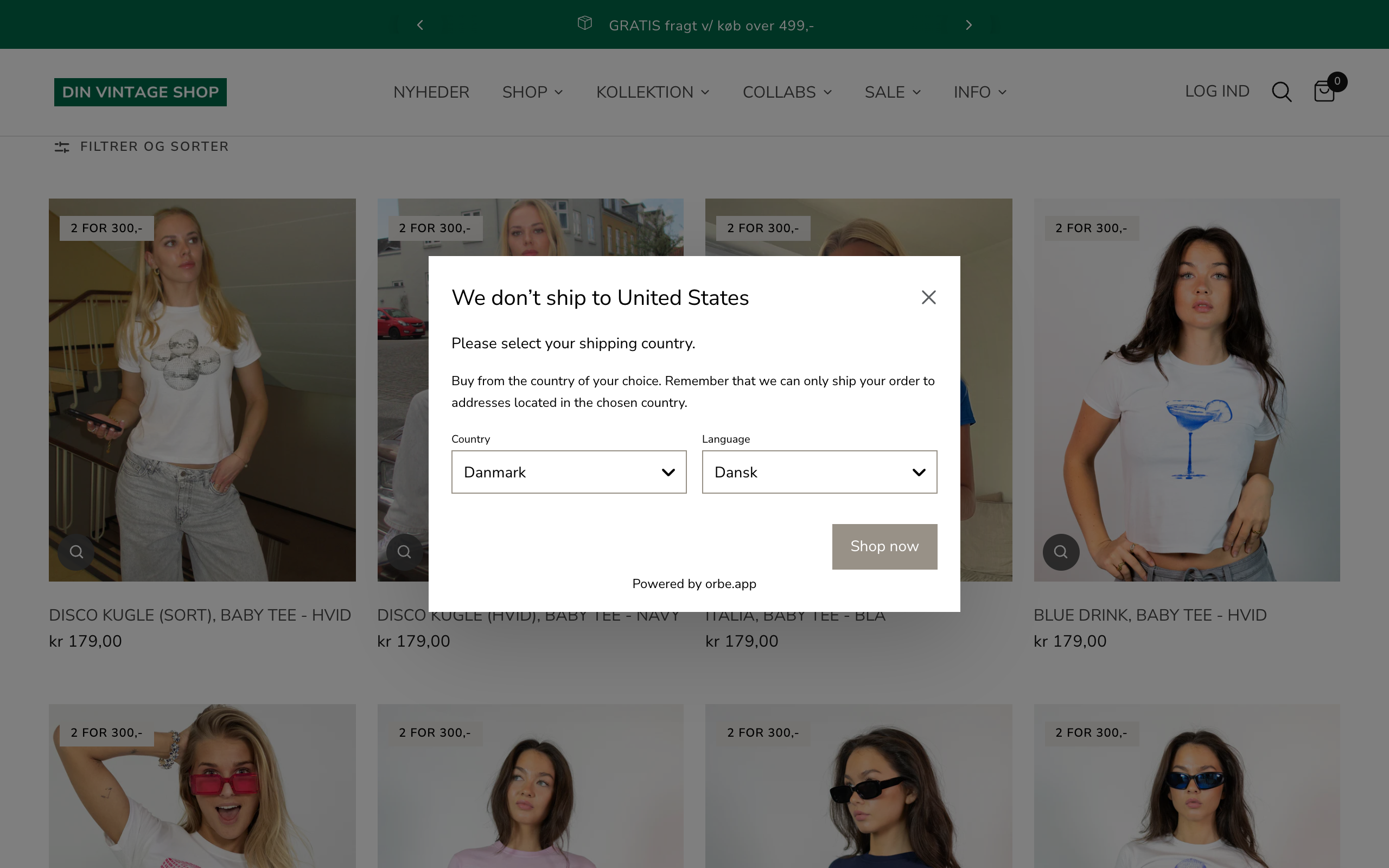
Task: Click the package icon in the banner
Action: [585, 24]
